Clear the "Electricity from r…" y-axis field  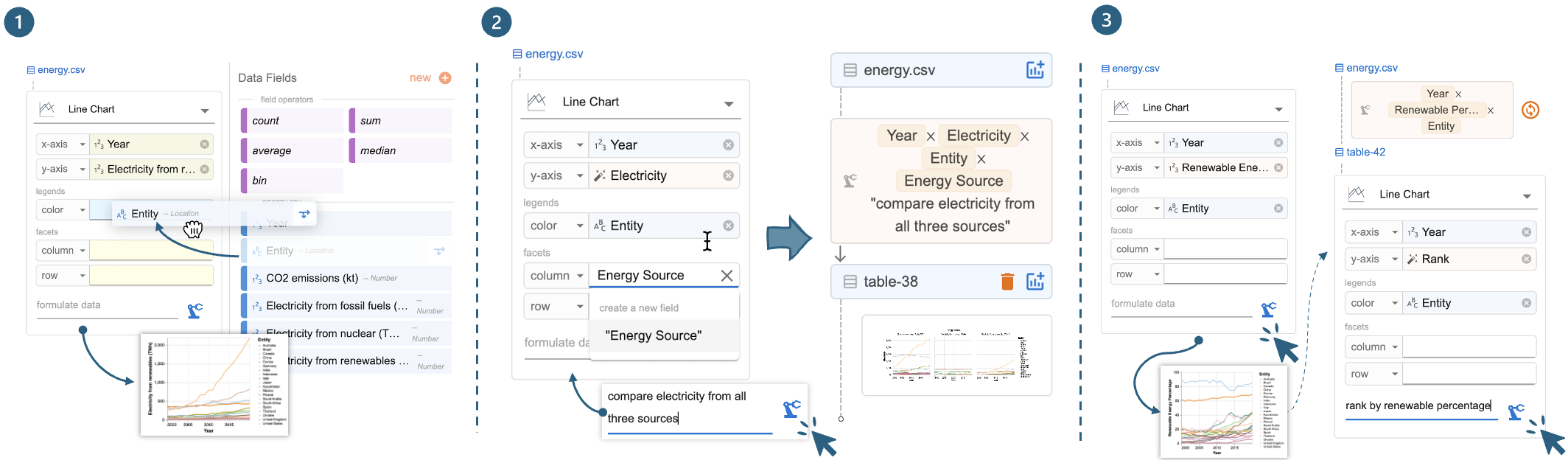(205, 170)
